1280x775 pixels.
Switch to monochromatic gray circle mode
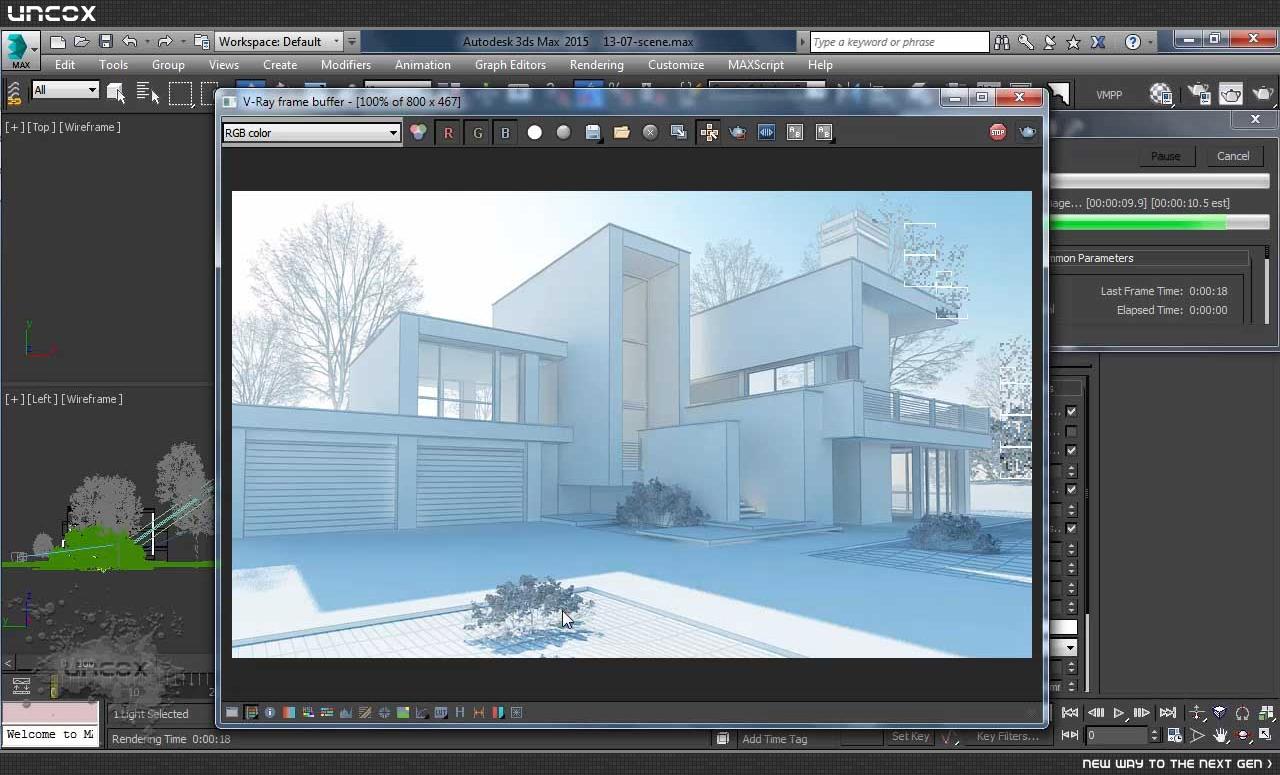click(x=564, y=132)
